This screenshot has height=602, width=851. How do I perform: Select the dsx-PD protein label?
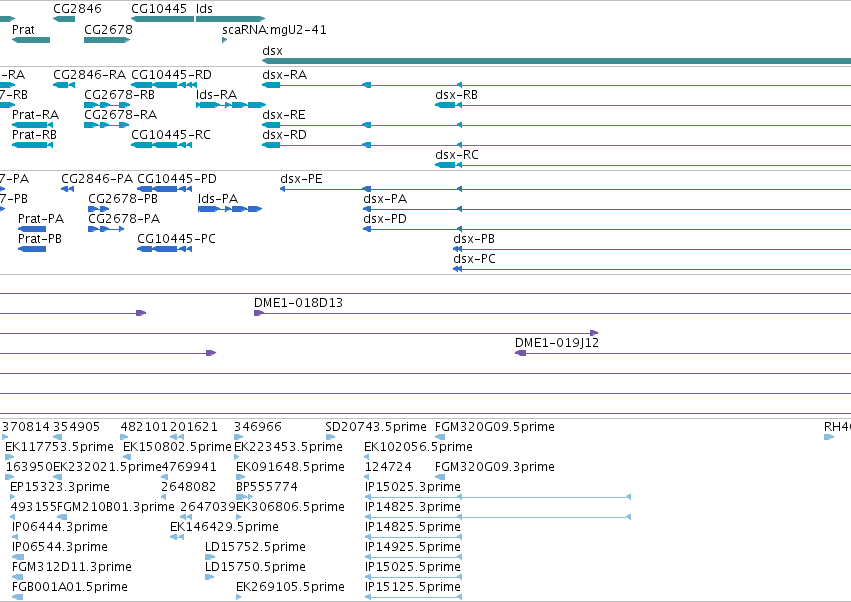coord(385,219)
